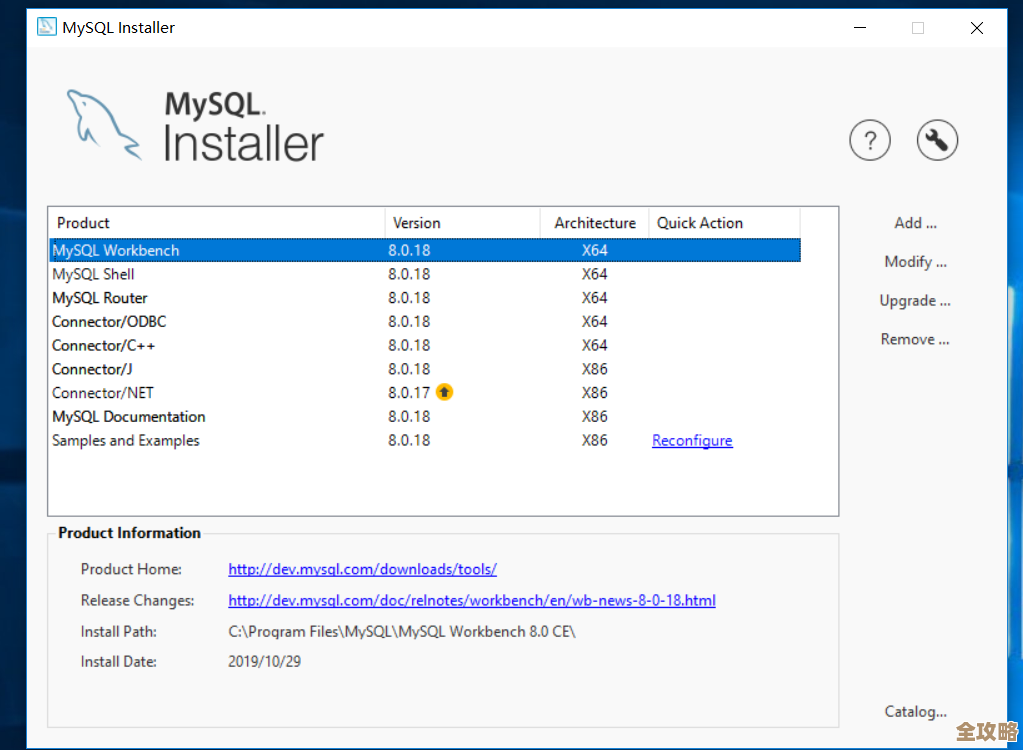Open the Workbench 8.0.18 release notes link

tap(471, 600)
